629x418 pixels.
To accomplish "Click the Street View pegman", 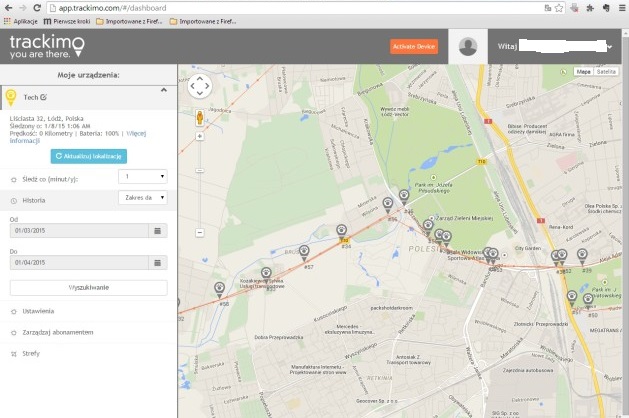I will coord(200,117).
